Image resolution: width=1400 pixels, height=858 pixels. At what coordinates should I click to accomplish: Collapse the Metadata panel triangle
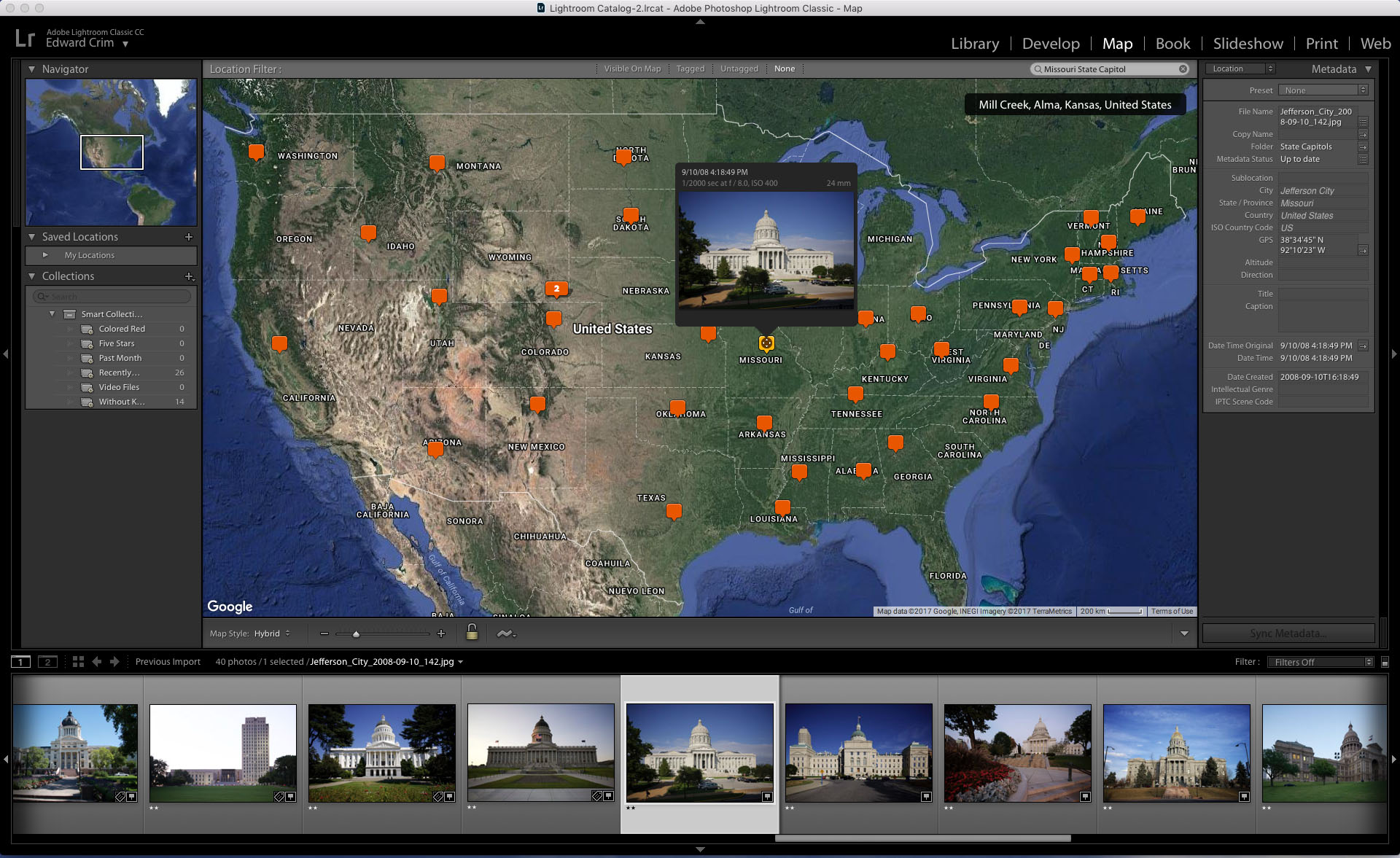coord(1368,69)
